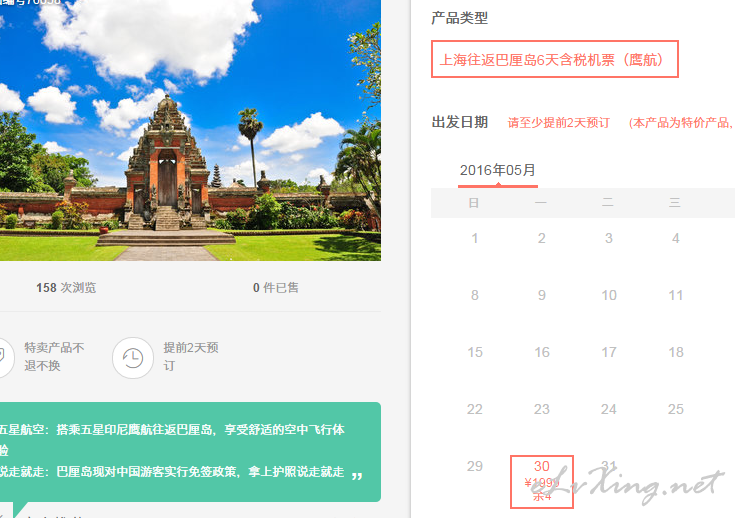The image size is (735, 518).
Task: Click calendar date 15
Action: click(475, 352)
